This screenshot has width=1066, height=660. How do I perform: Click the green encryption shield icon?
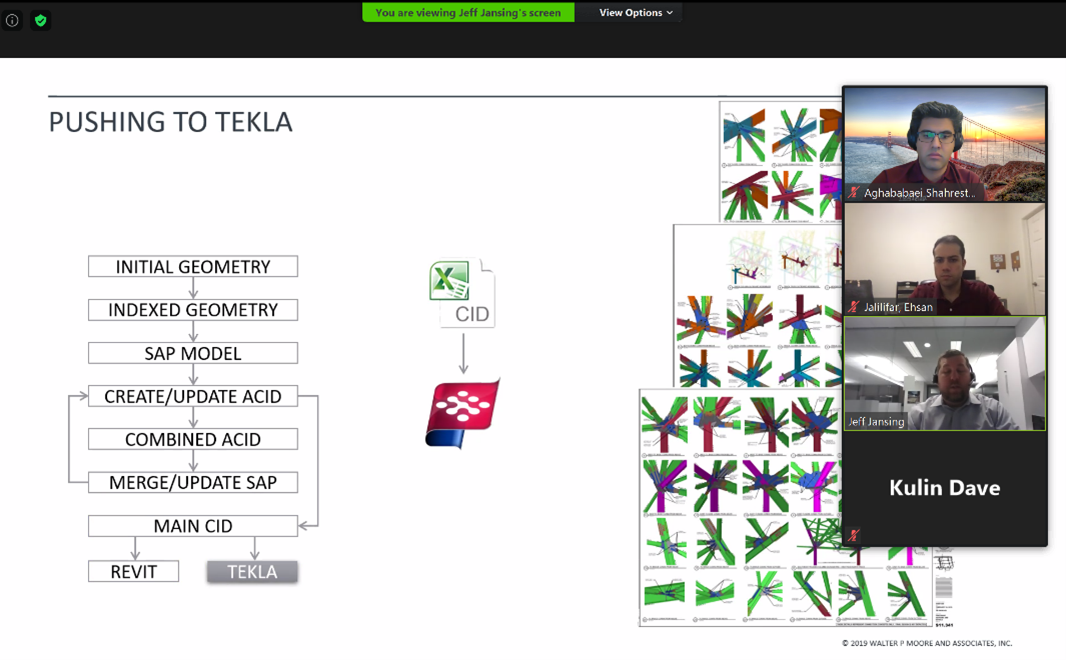tap(41, 20)
